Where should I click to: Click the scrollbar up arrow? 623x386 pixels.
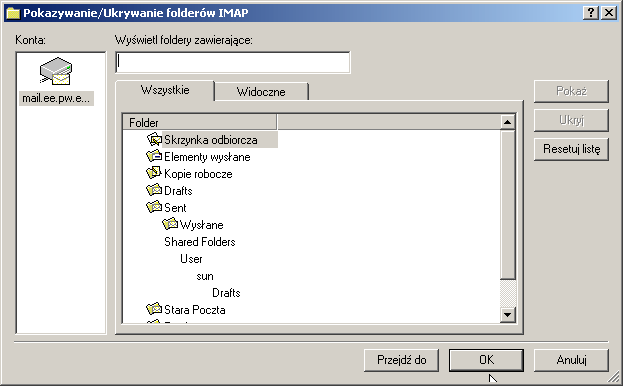507,122
